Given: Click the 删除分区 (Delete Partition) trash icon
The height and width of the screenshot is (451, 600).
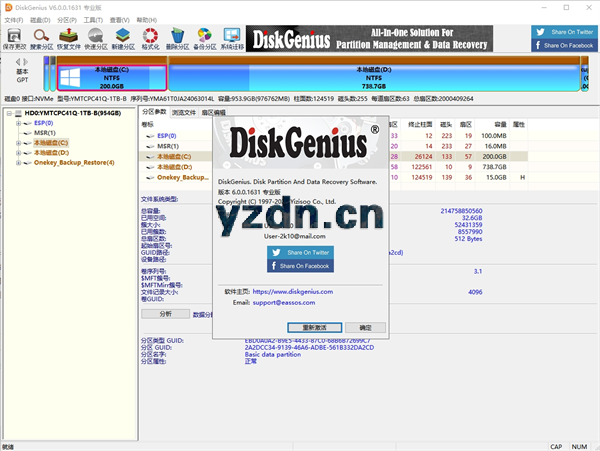Looking at the screenshot, I should pos(177,38).
